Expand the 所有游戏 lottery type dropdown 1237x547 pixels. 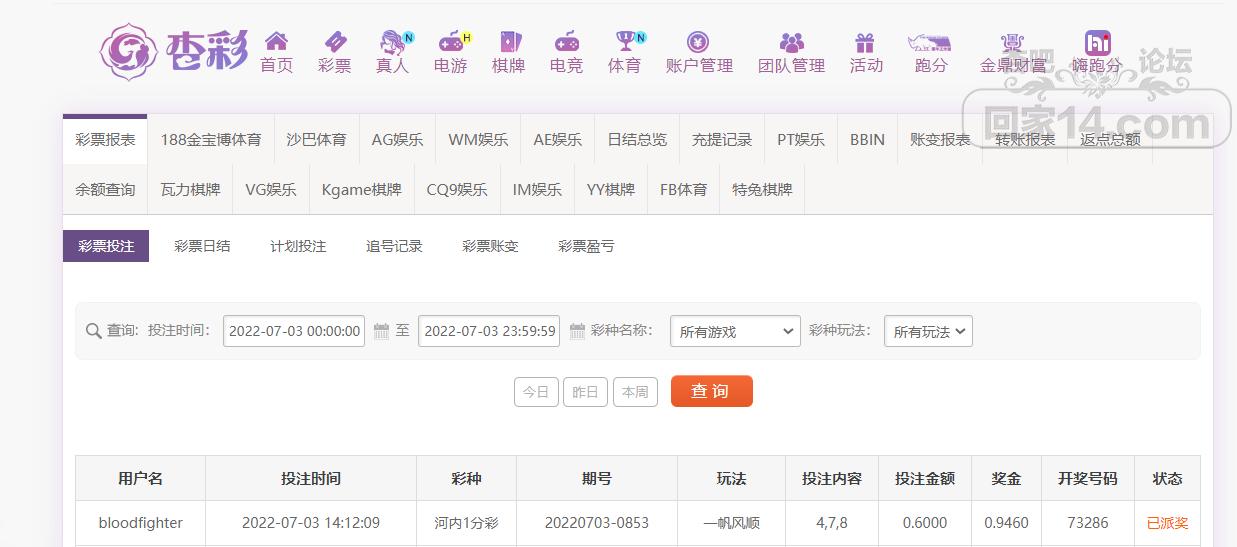[735, 331]
